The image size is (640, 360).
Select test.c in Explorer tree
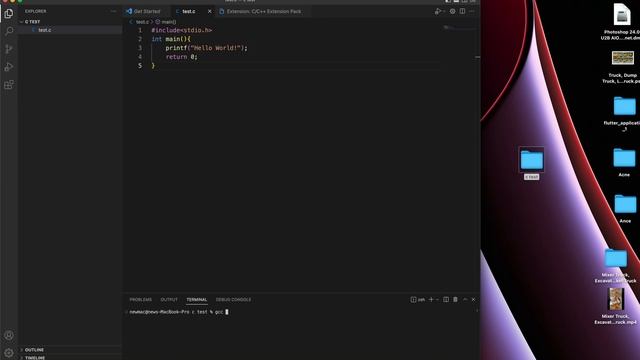coord(70,30)
